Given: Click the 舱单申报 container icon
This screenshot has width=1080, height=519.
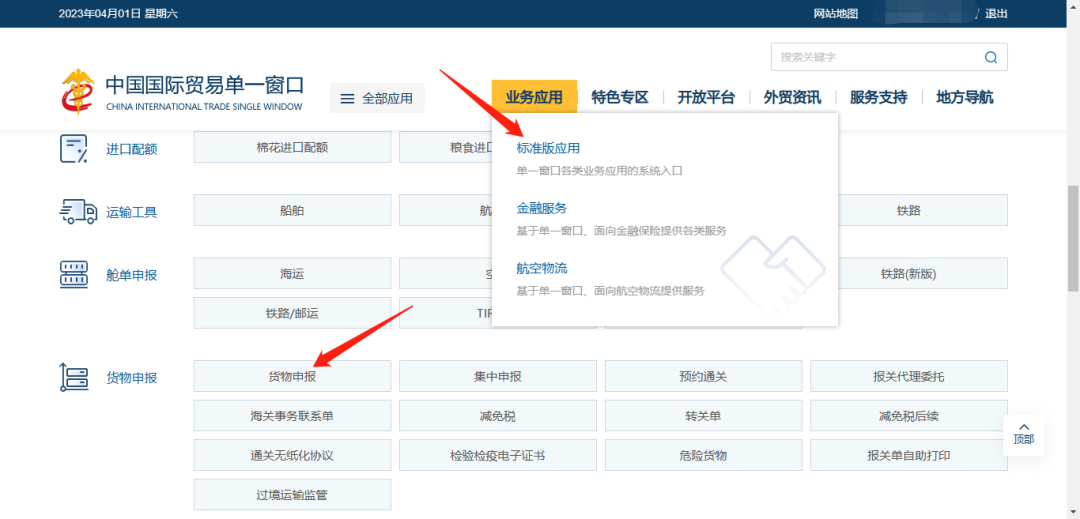Looking at the screenshot, I should (x=74, y=274).
